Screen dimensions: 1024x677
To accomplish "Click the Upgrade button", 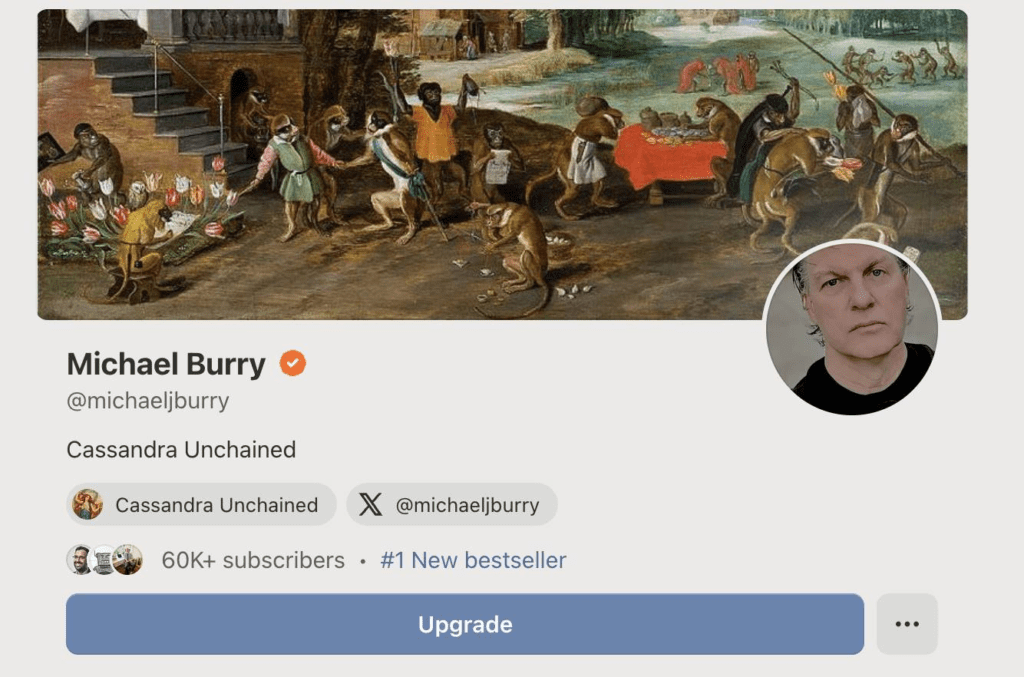I will [465, 624].
